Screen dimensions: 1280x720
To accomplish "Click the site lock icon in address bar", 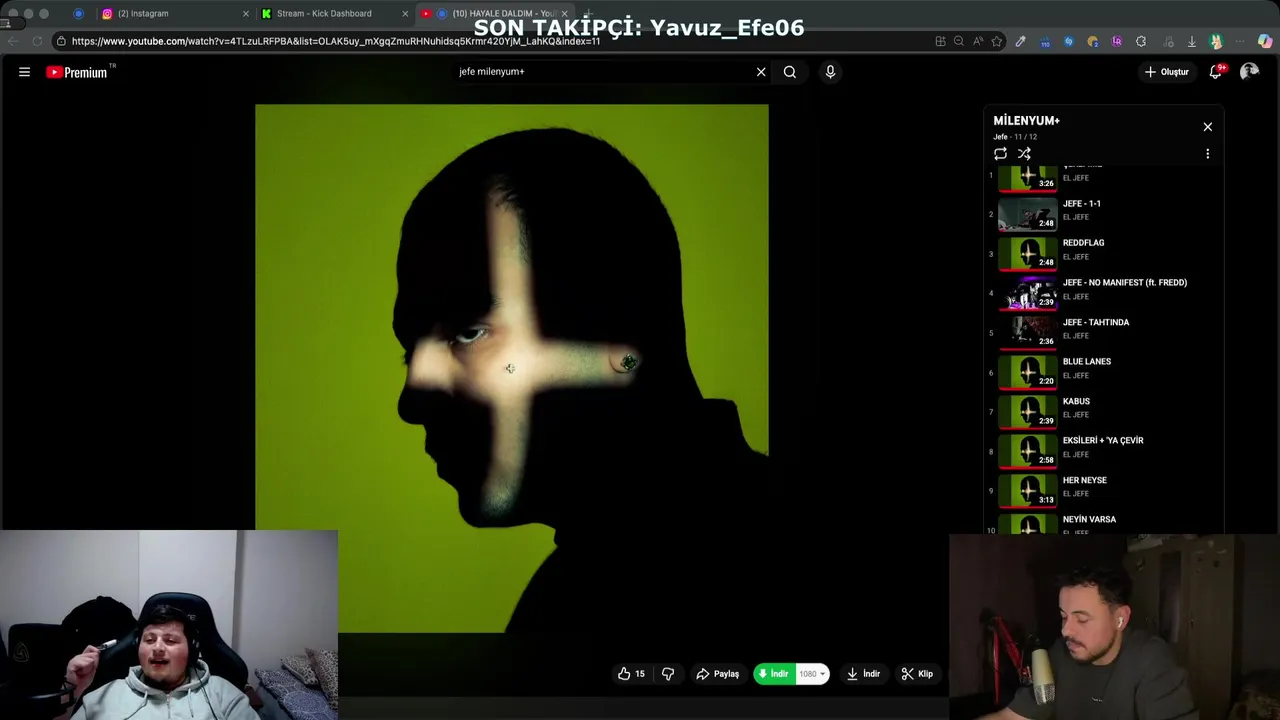I will (62, 41).
